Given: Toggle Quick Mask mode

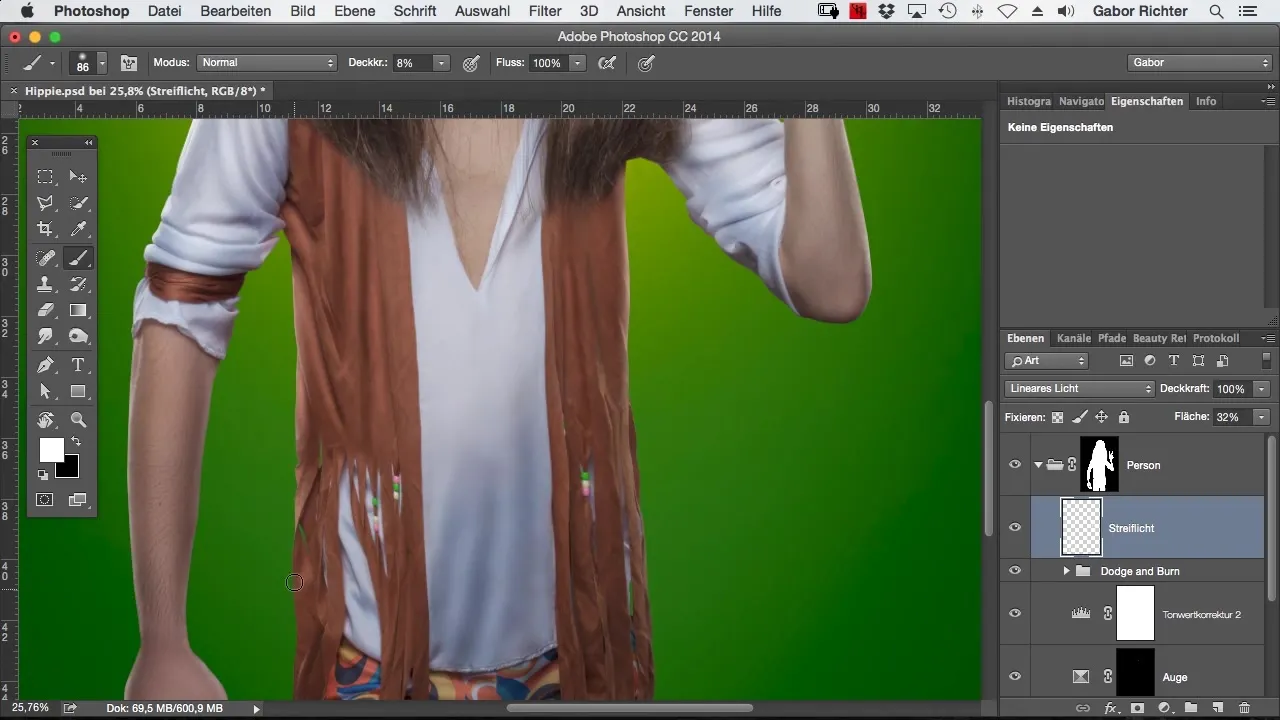Looking at the screenshot, I should tap(45, 499).
